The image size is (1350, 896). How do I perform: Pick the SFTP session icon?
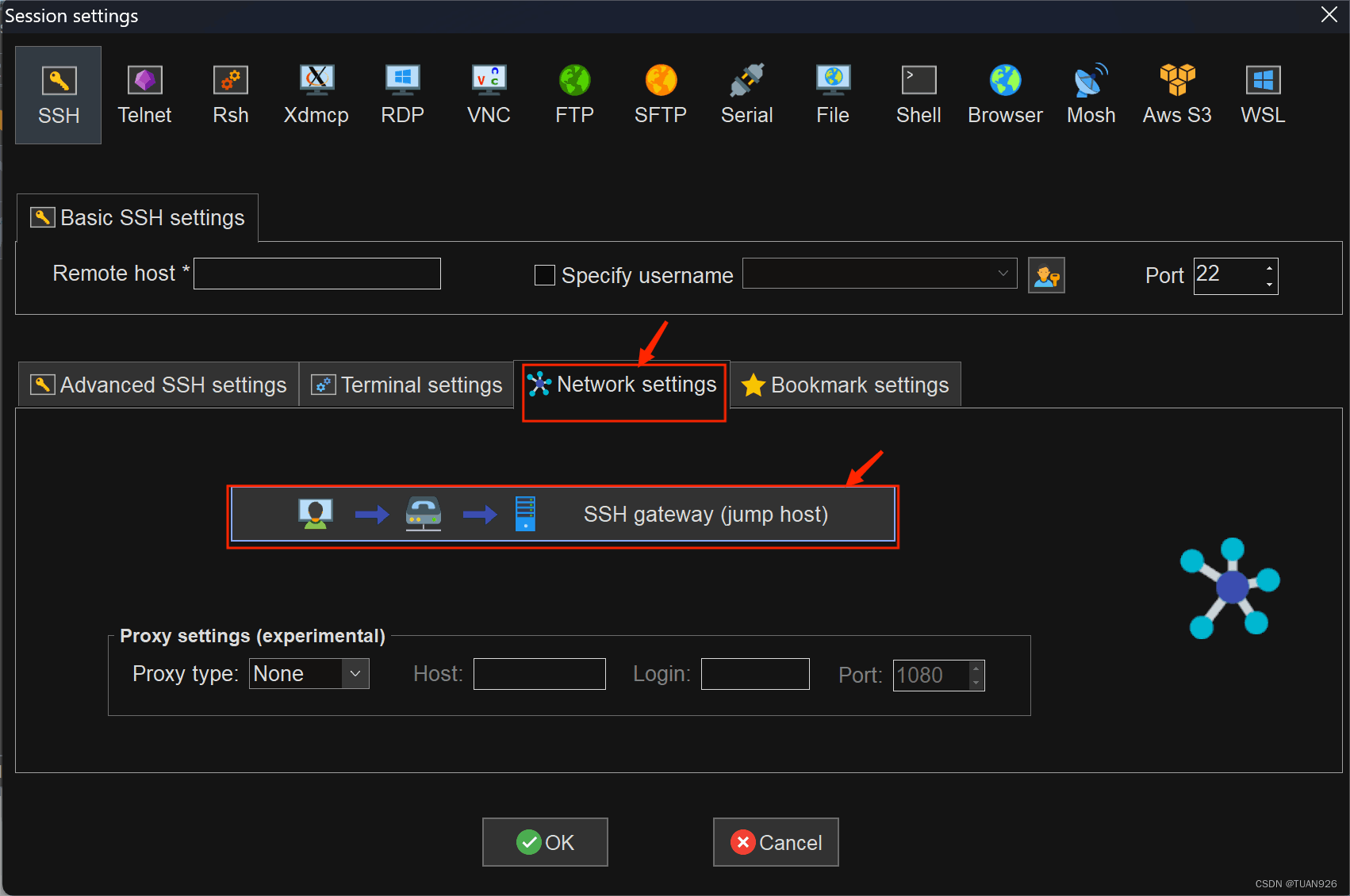(x=661, y=95)
